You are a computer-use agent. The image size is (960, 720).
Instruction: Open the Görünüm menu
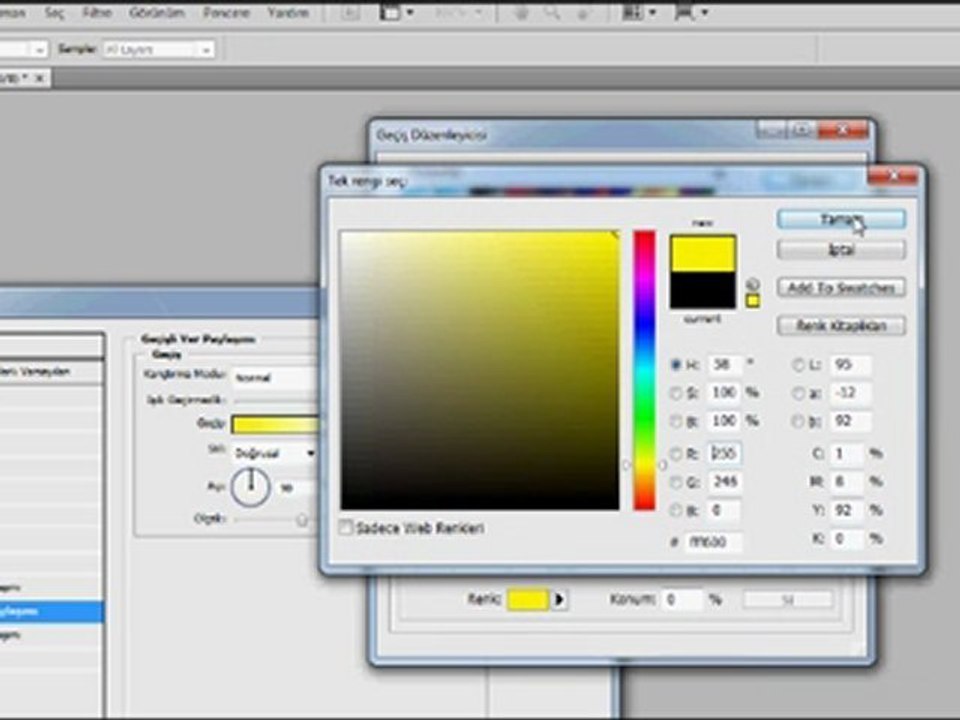coord(157,13)
